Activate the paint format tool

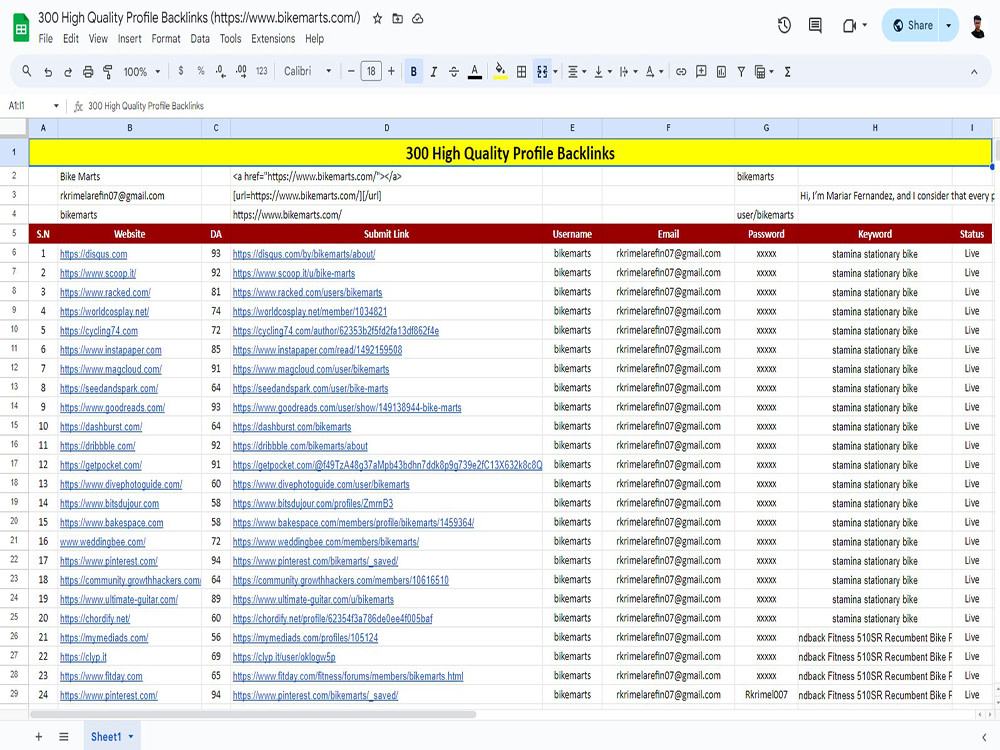[108, 72]
